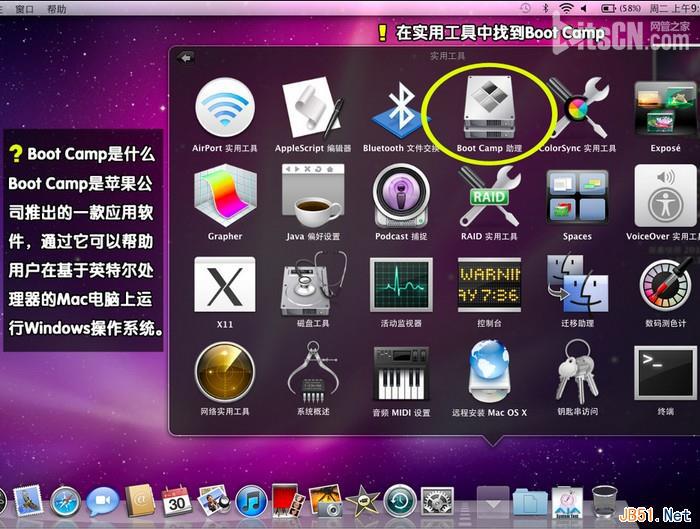Open the 帮助 menu
This screenshot has height=529, width=700.
click(x=57, y=8)
